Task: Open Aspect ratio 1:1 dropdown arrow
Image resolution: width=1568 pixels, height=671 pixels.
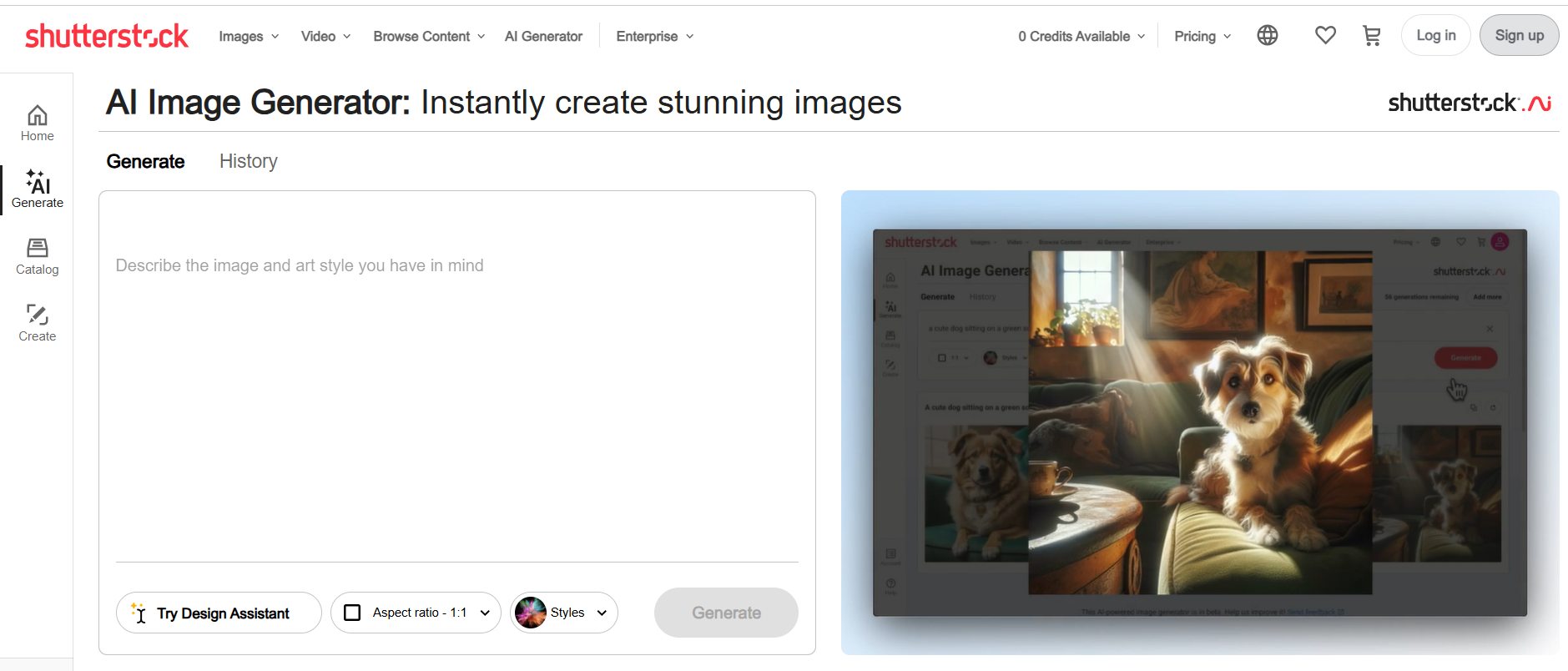Action: (x=485, y=613)
